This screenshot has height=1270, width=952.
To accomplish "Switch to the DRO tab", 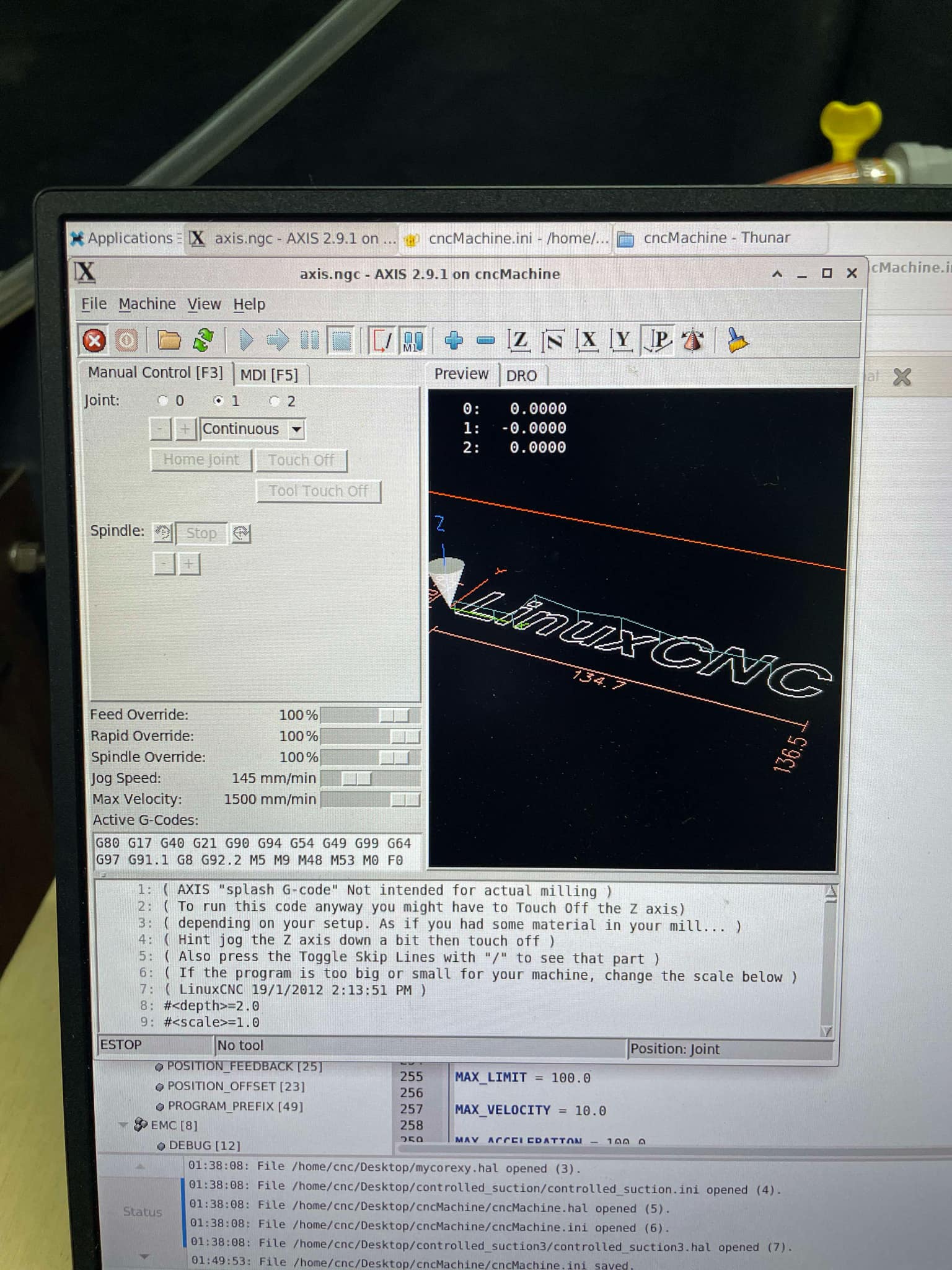I will (521, 376).
